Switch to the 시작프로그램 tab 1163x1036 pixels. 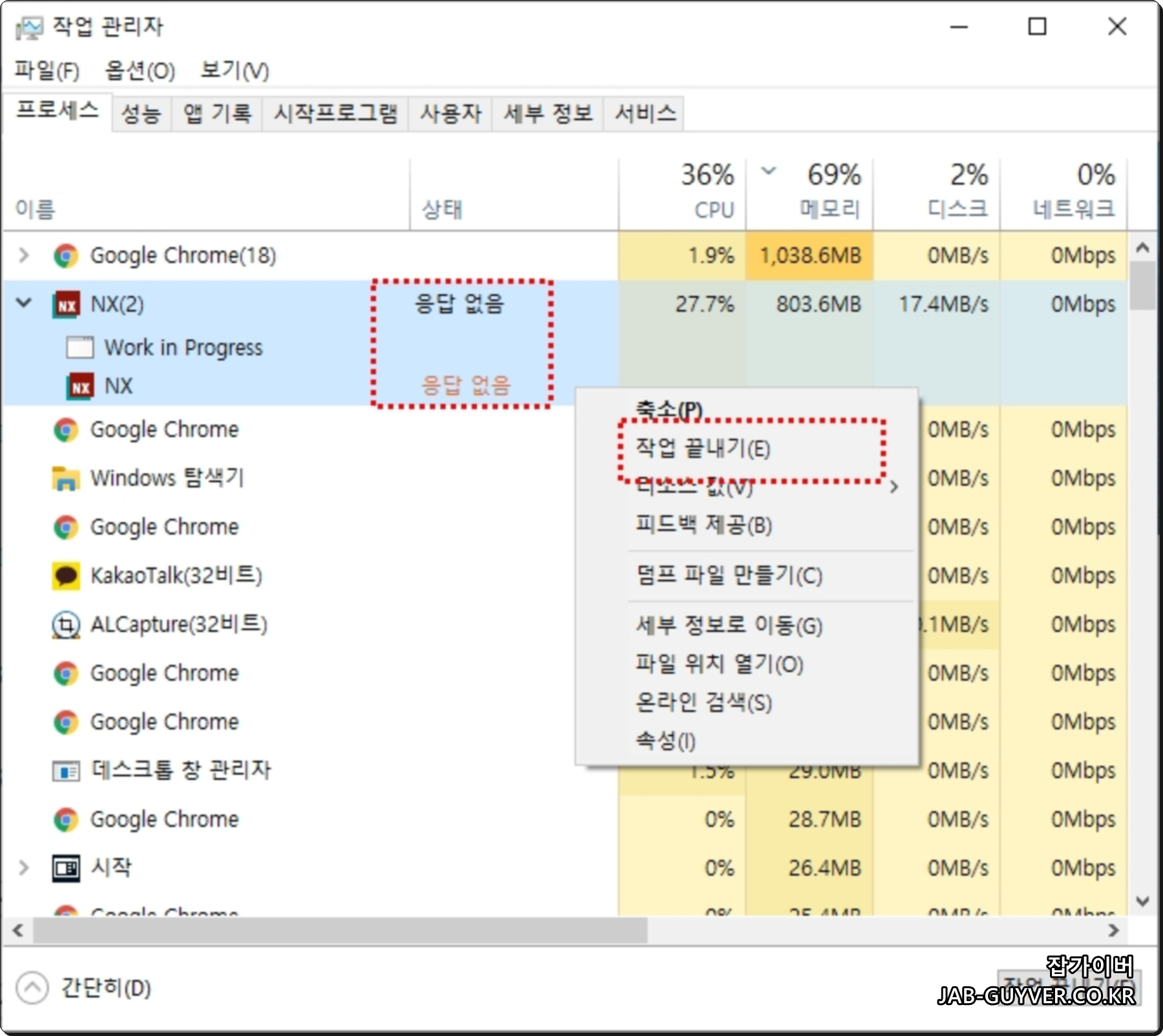point(335,114)
